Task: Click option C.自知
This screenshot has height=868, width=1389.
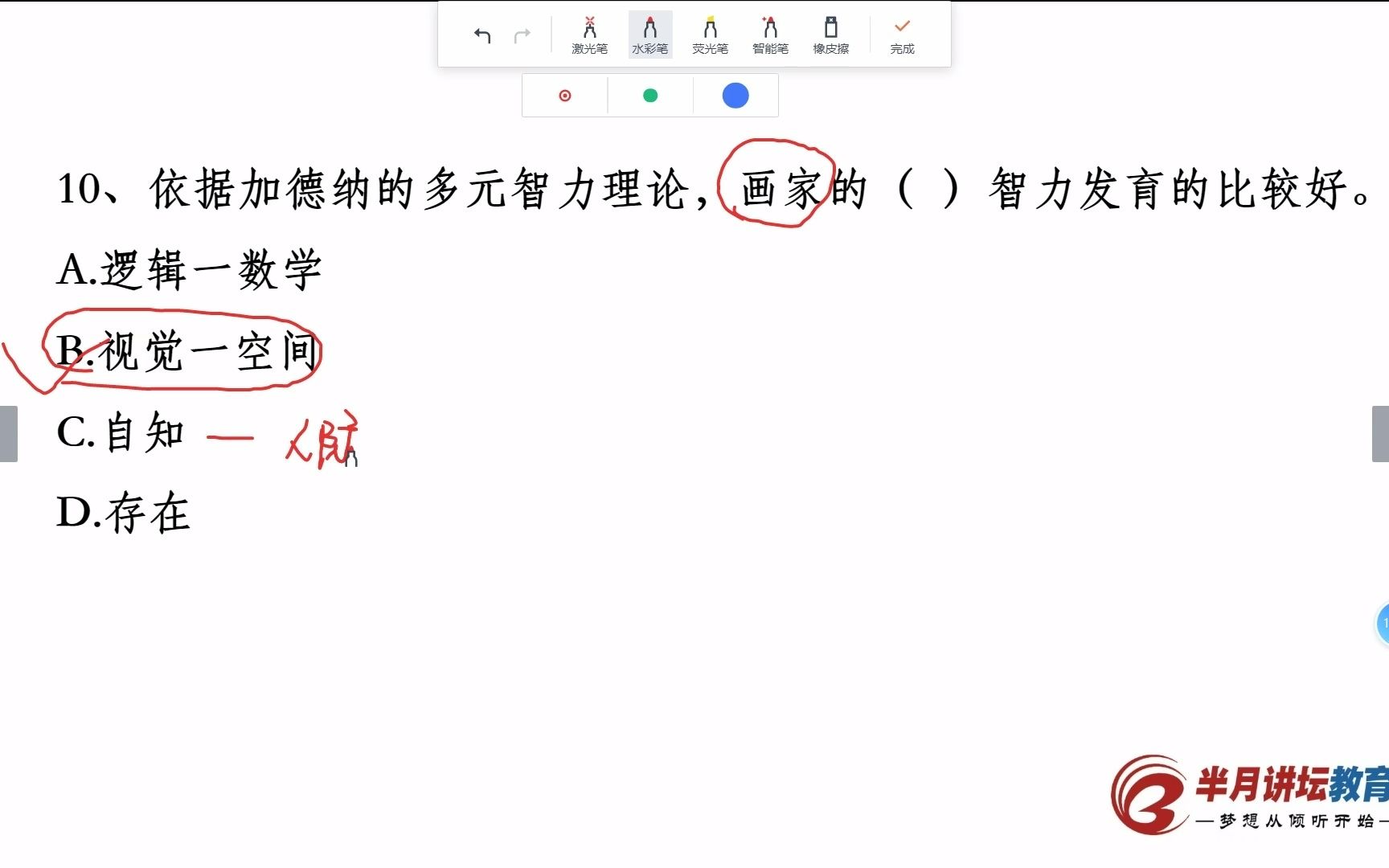Action: pos(121,432)
